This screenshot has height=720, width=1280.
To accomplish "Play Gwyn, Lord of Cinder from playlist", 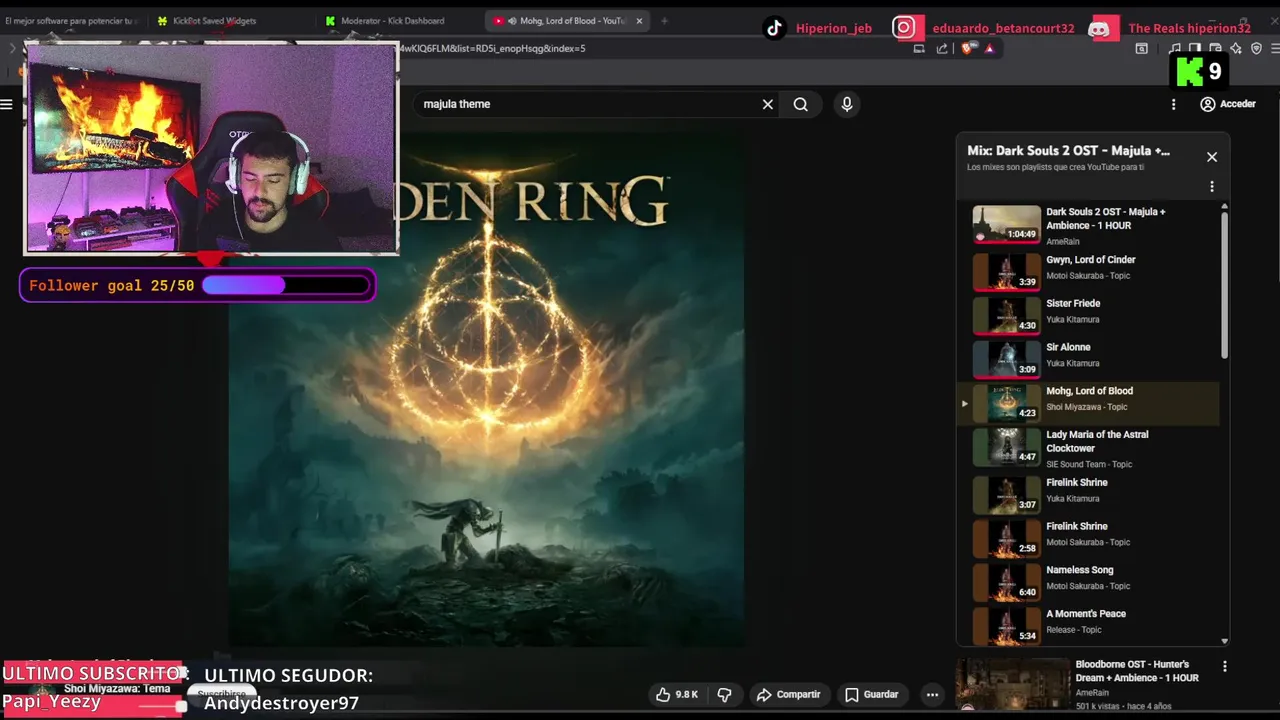I will pyautogui.click(x=1088, y=270).
